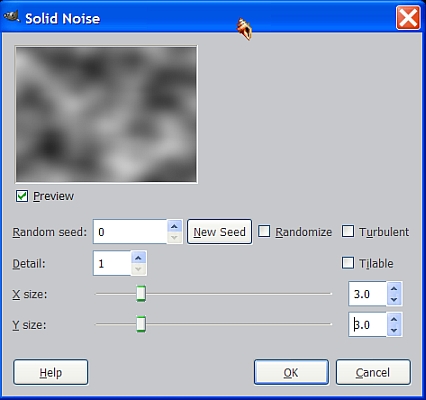
Task: Decrement the Detail value down arrow
Action: [138, 269]
